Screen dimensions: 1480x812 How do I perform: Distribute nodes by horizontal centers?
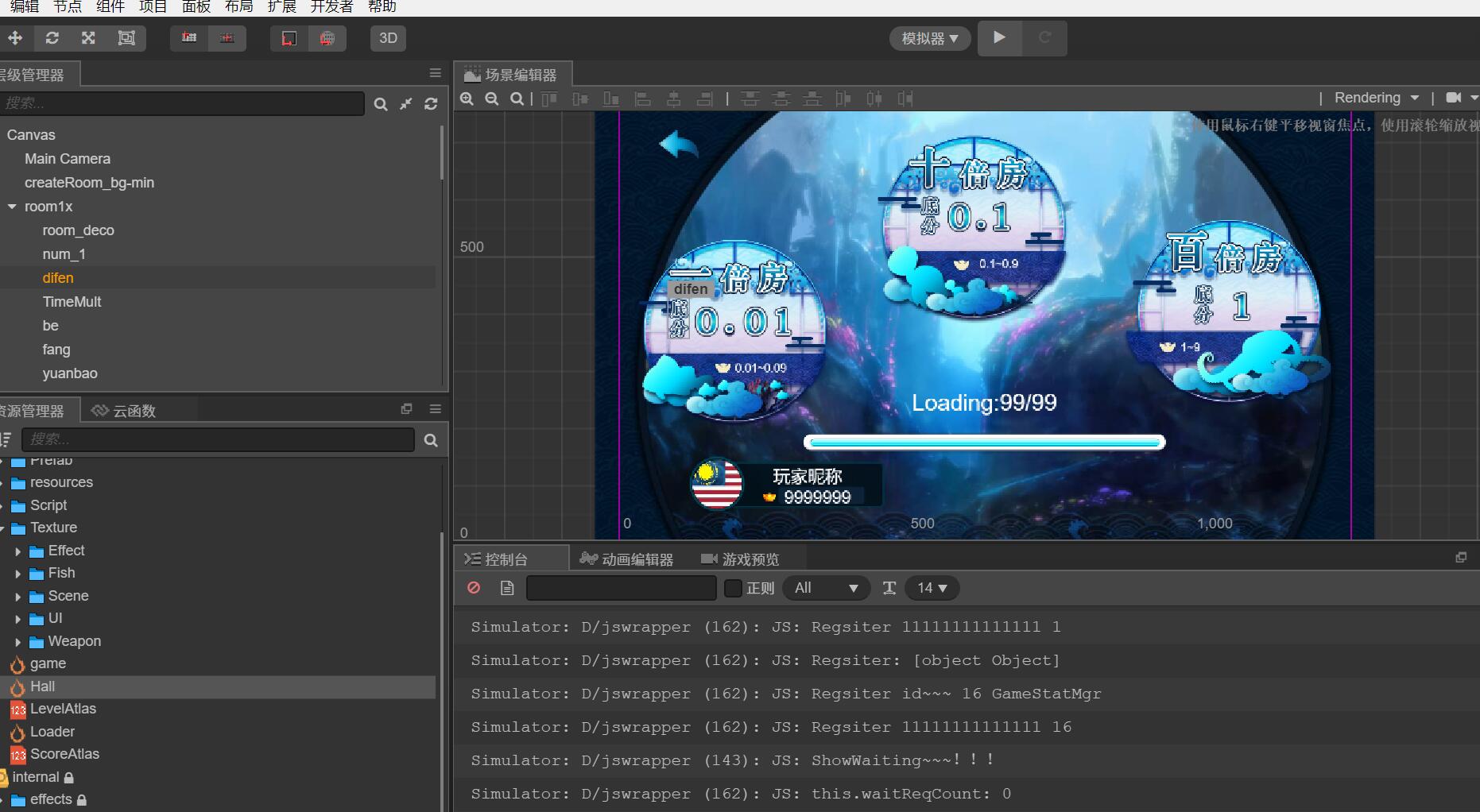(874, 99)
